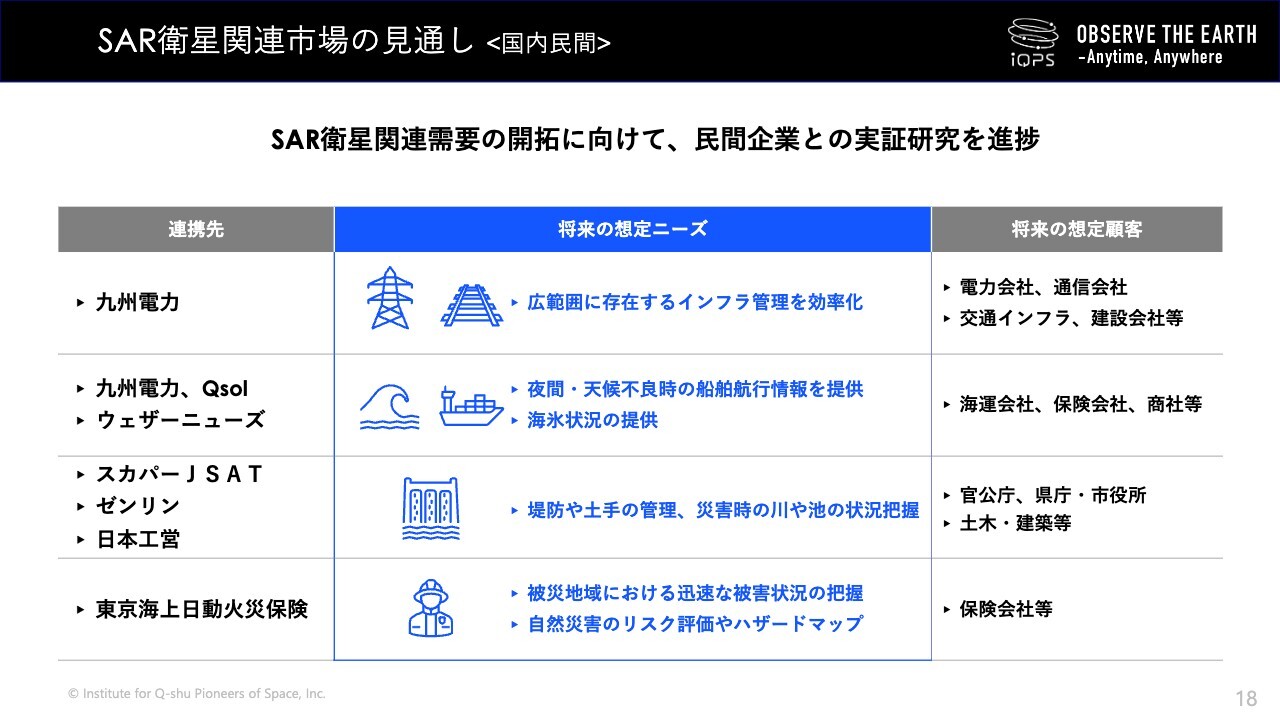Click the 九州電力、Qsol partner entry

pos(171,388)
